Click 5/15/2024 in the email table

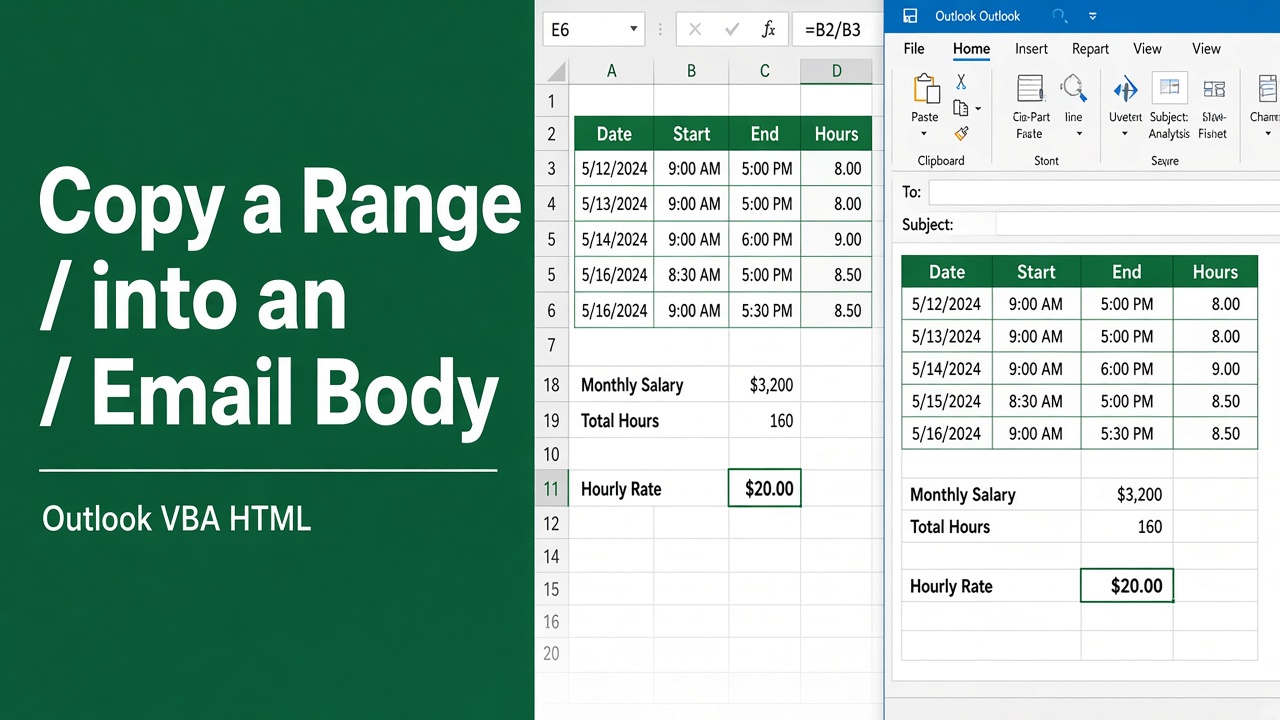947,401
